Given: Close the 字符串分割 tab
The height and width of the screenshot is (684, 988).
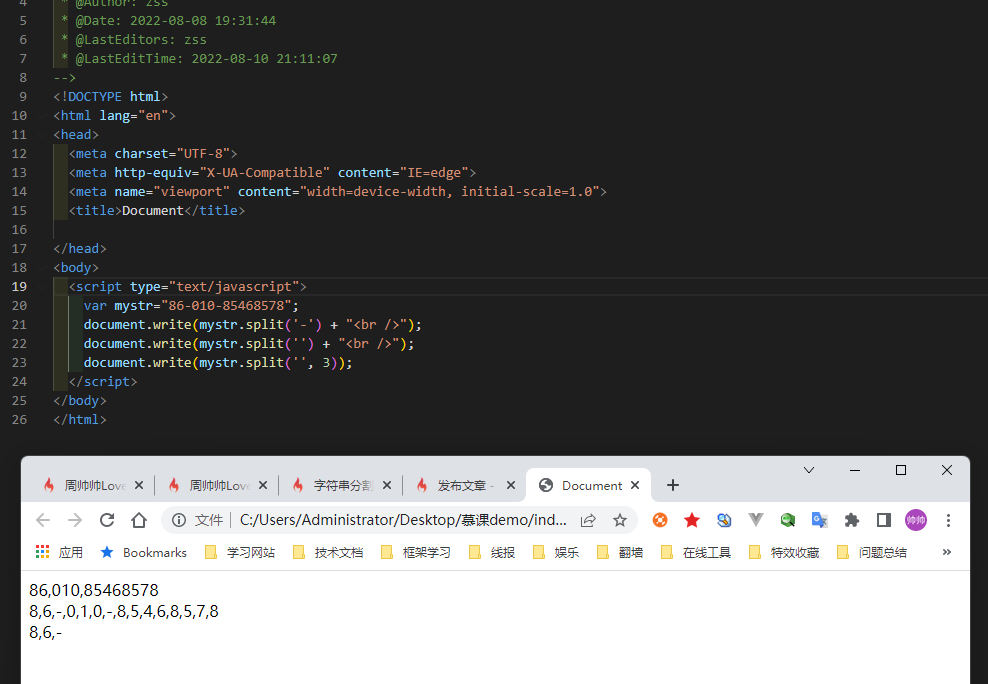Looking at the screenshot, I should [387, 485].
